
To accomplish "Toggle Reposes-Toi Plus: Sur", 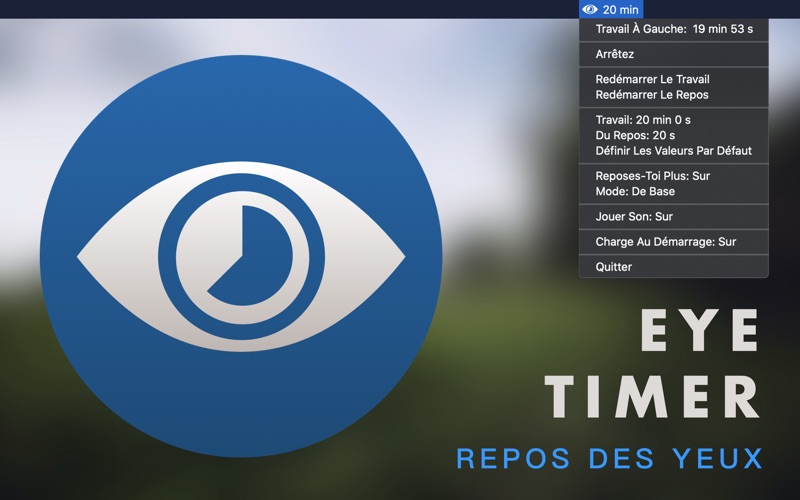I will [673, 176].
